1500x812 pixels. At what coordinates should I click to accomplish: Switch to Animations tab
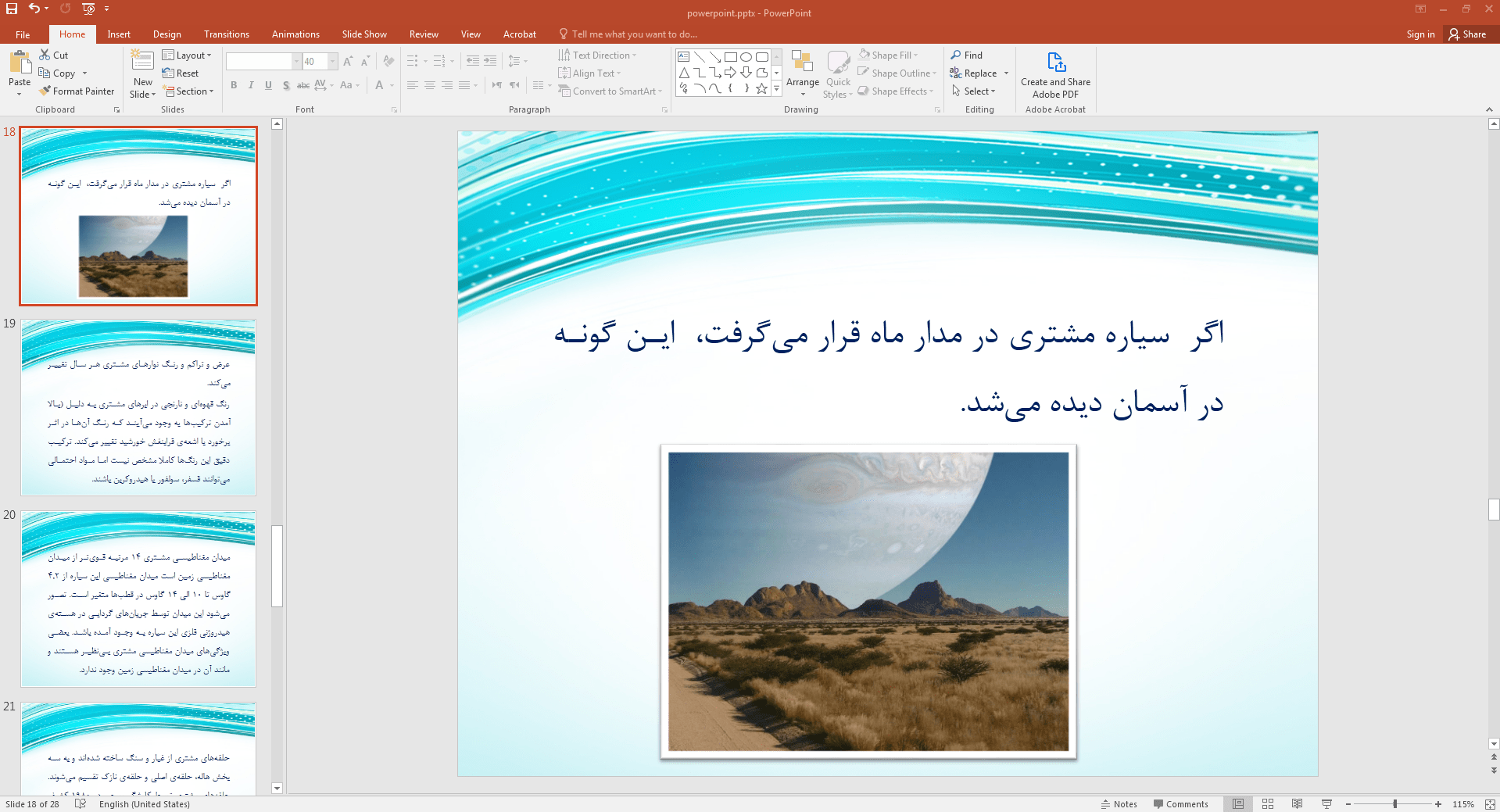295,34
